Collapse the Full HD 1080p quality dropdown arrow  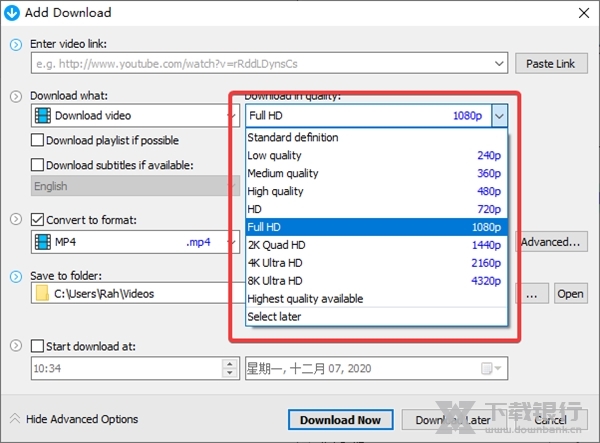tap(499, 116)
